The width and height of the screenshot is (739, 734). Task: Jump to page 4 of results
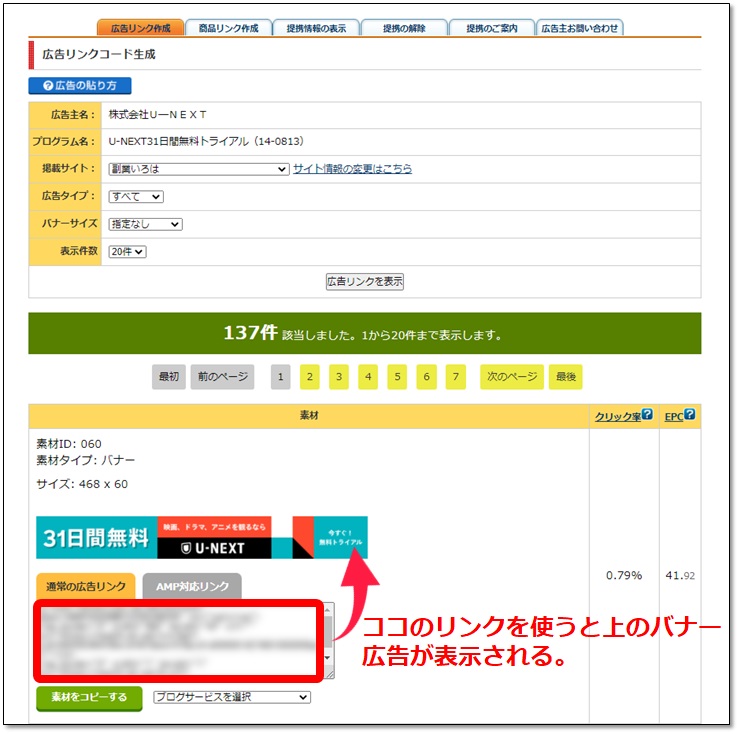point(368,377)
